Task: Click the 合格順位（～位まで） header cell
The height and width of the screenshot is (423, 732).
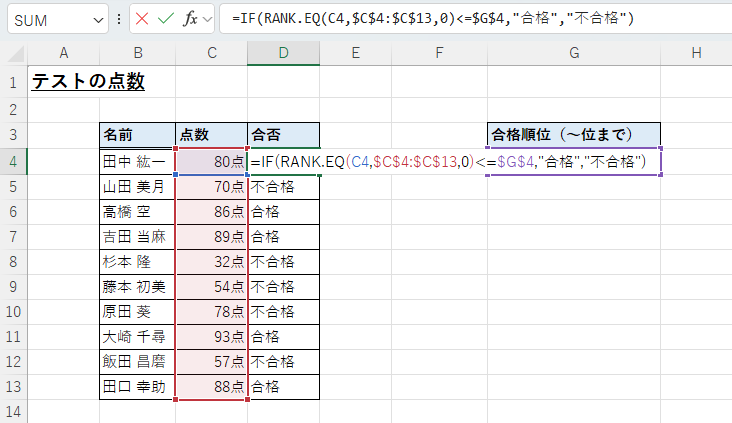Action: (x=574, y=135)
